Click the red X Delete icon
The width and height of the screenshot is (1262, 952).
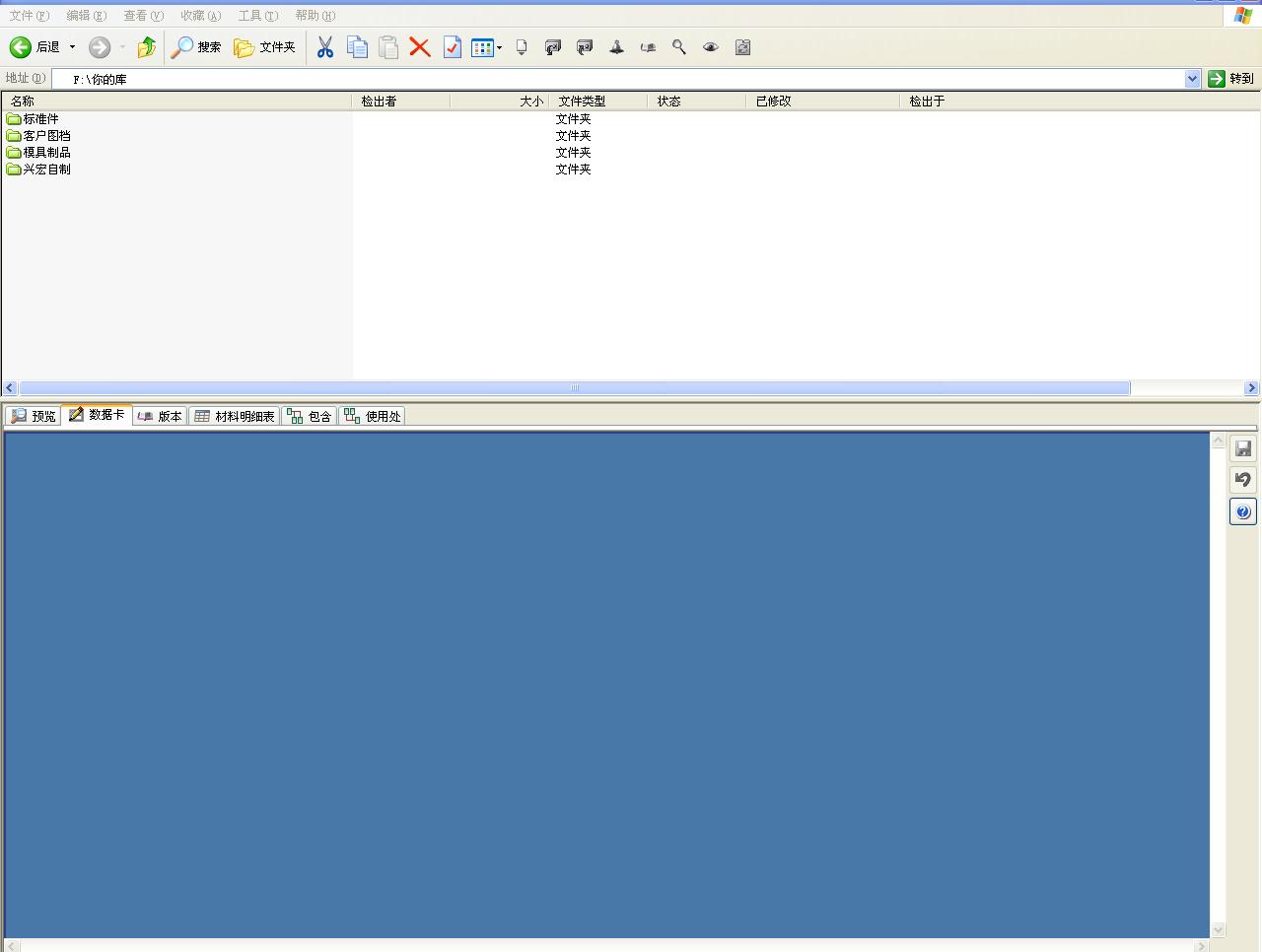click(x=420, y=47)
